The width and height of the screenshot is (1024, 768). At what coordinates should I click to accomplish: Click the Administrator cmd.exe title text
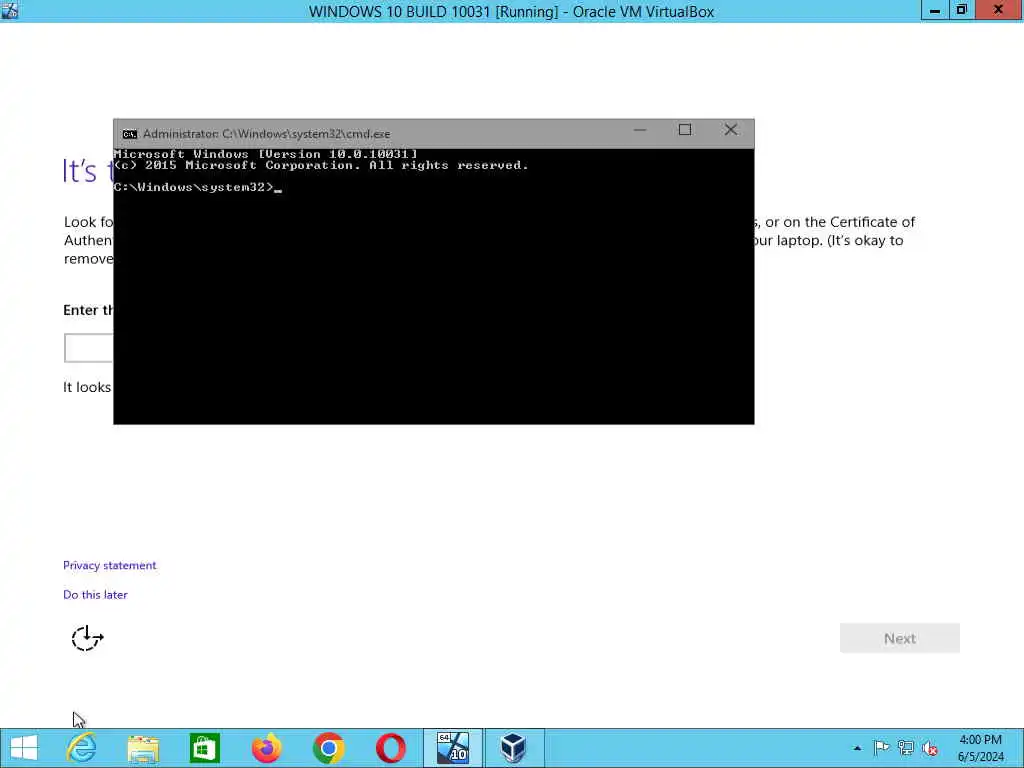tap(266, 134)
